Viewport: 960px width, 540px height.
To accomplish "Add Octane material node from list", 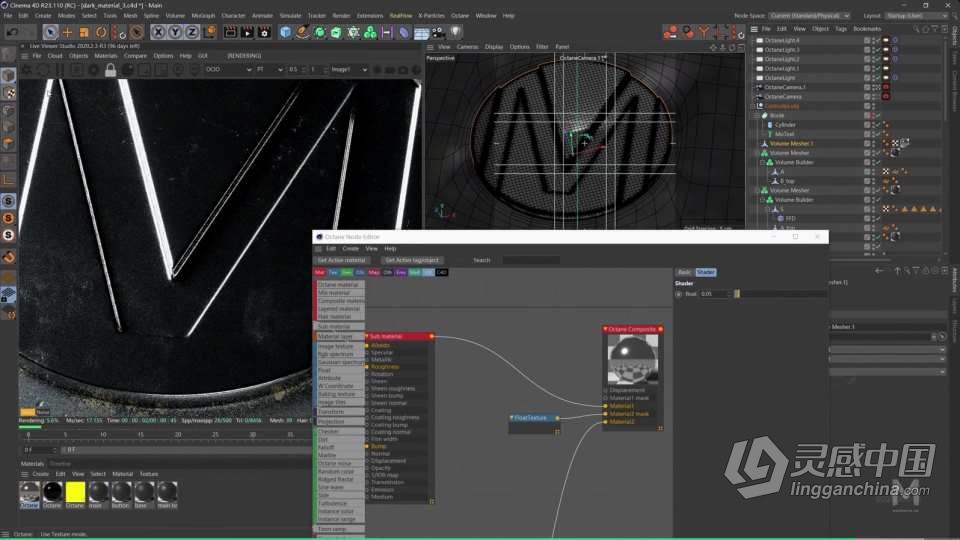I will coord(340,285).
